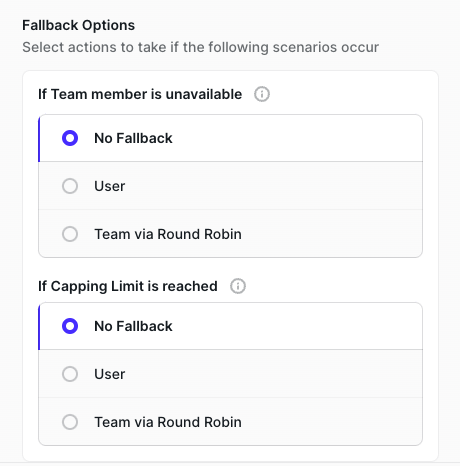Screen dimensions: 460x466
Task: Select No Fallback radio under Capping Limit section
Action: [70, 326]
